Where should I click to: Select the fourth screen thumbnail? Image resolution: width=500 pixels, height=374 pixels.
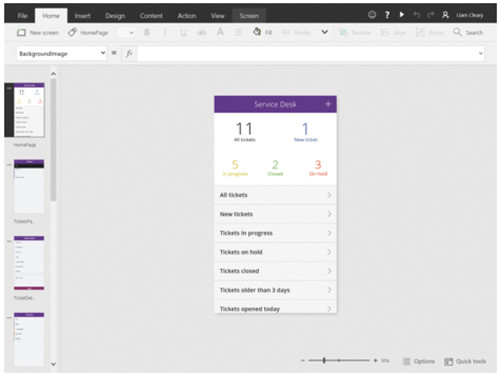29,339
